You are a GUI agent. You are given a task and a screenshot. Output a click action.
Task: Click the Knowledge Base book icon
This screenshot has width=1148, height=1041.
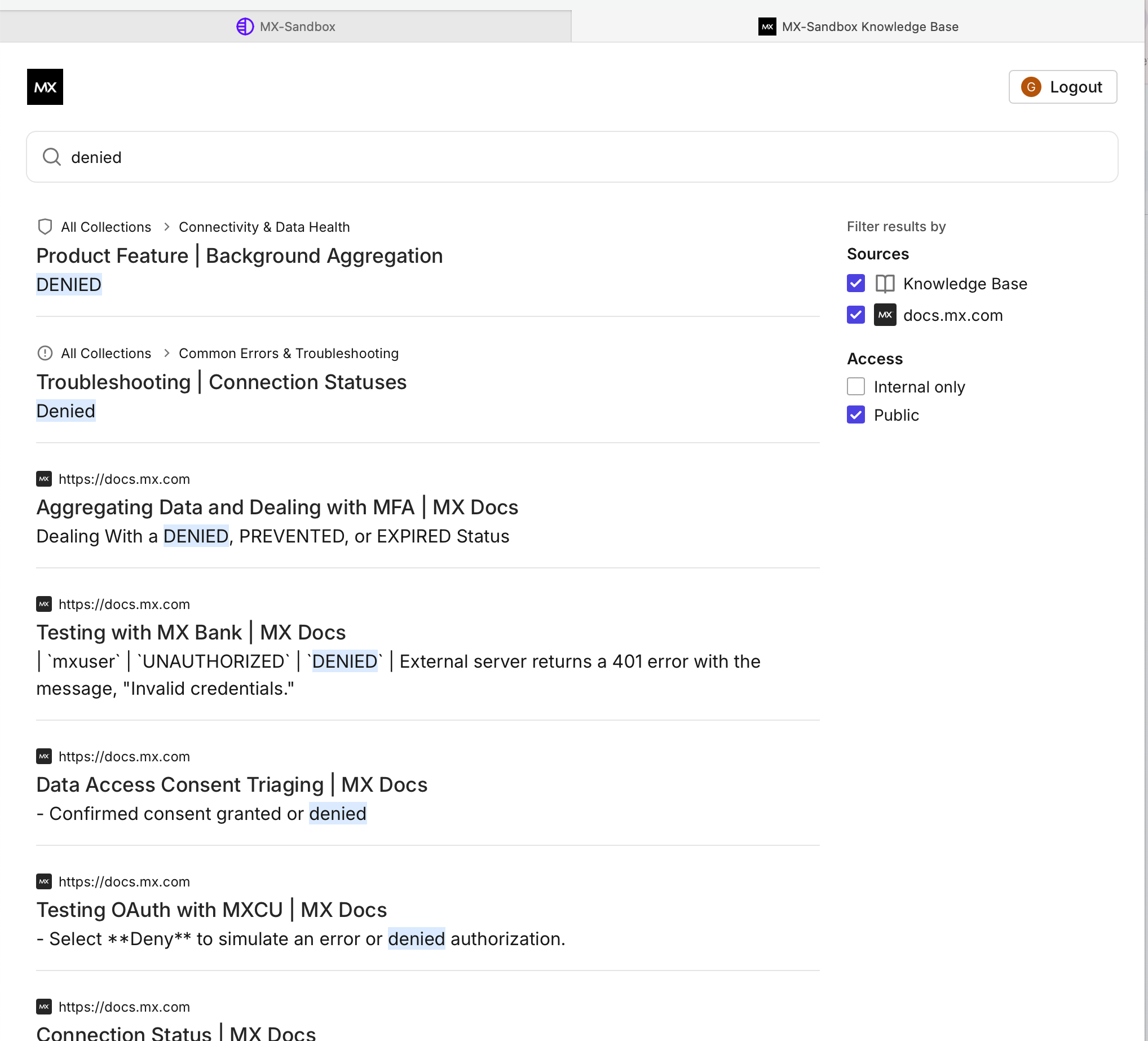tap(885, 284)
